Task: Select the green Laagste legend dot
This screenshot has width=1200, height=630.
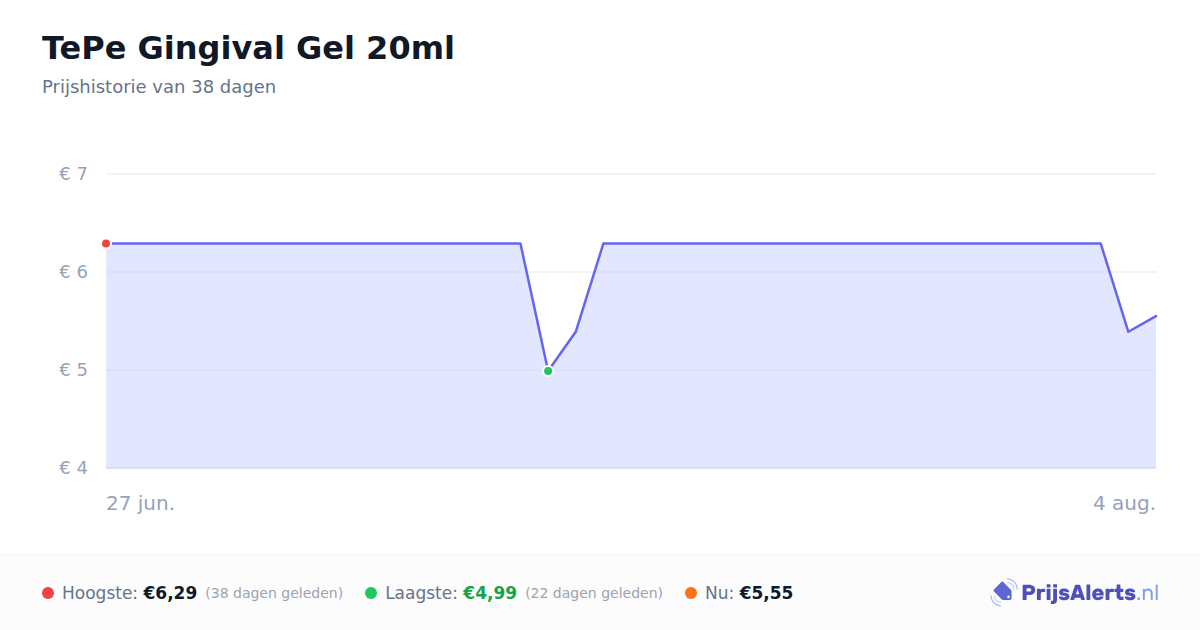Action: click(x=371, y=593)
